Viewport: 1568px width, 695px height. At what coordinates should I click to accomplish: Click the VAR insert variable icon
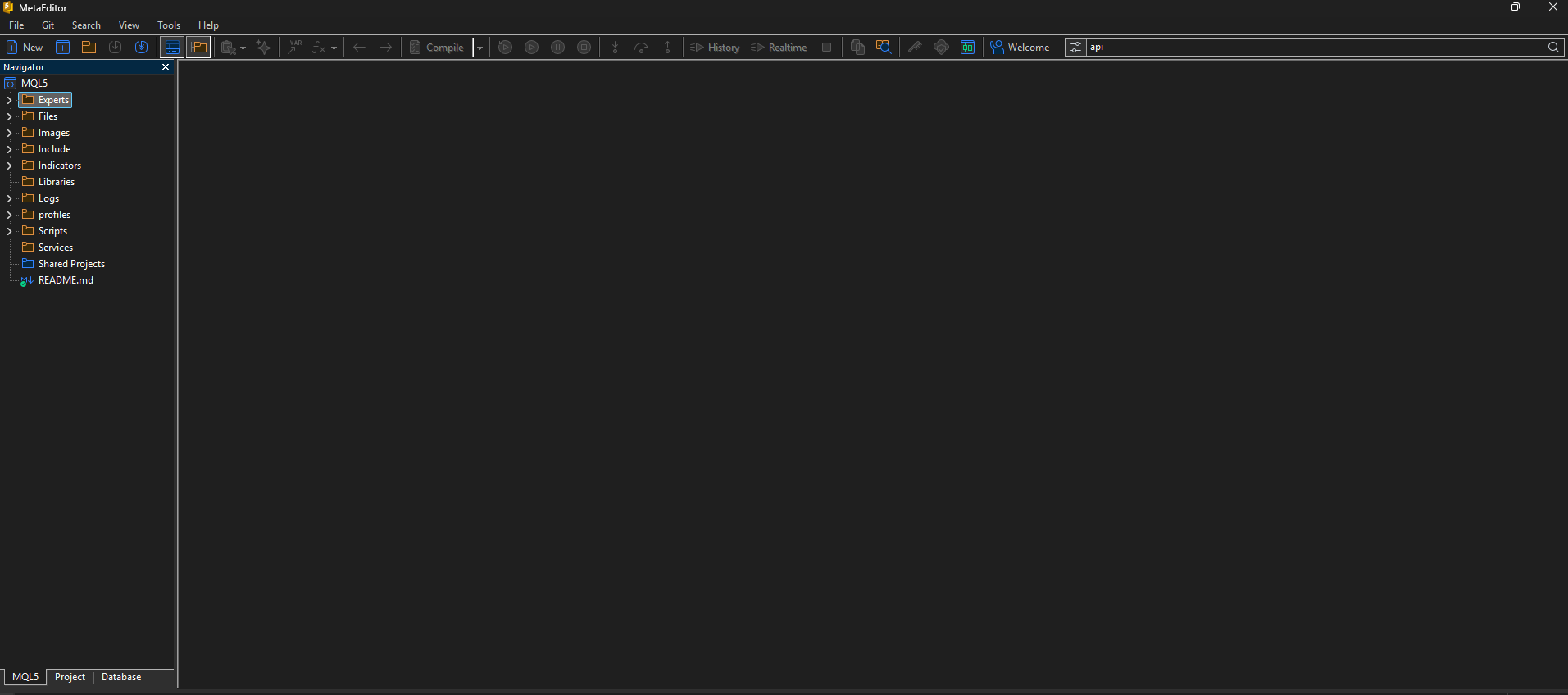[294, 48]
